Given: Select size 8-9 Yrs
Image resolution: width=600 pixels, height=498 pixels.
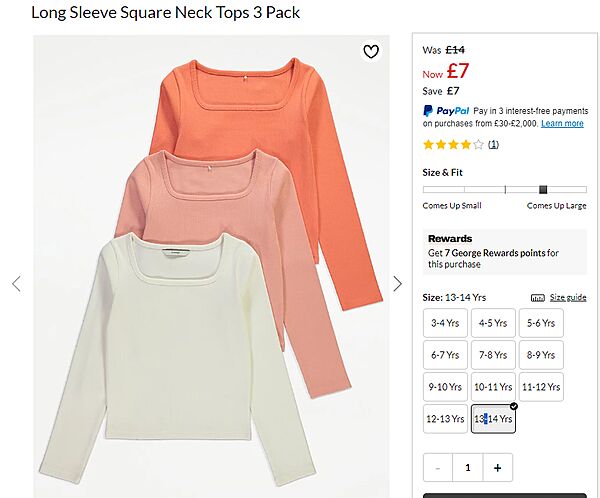Looking at the screenshot, I should coord(541,355).
